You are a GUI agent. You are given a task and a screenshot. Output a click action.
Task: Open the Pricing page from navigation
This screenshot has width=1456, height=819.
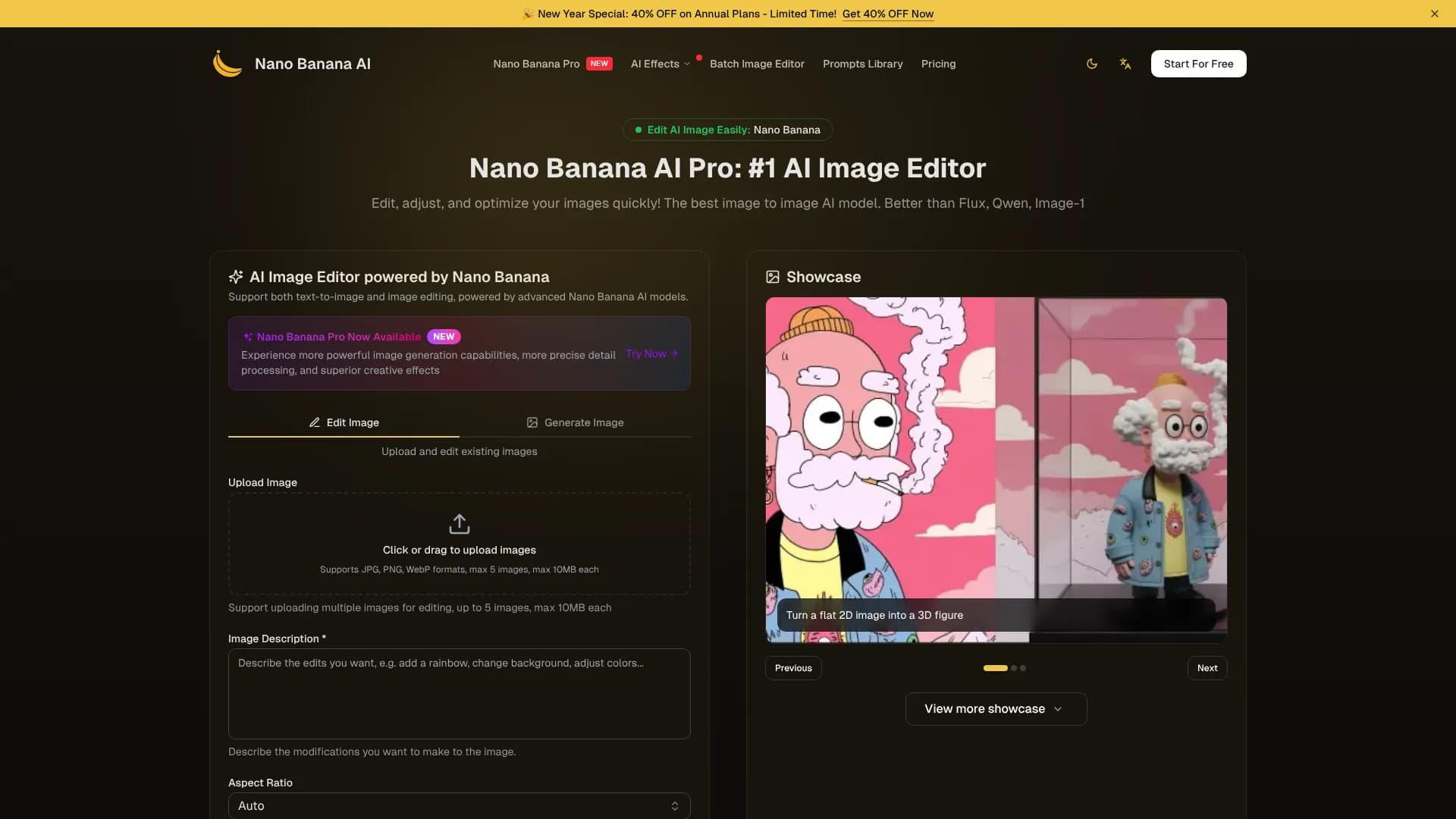[938, 64]
